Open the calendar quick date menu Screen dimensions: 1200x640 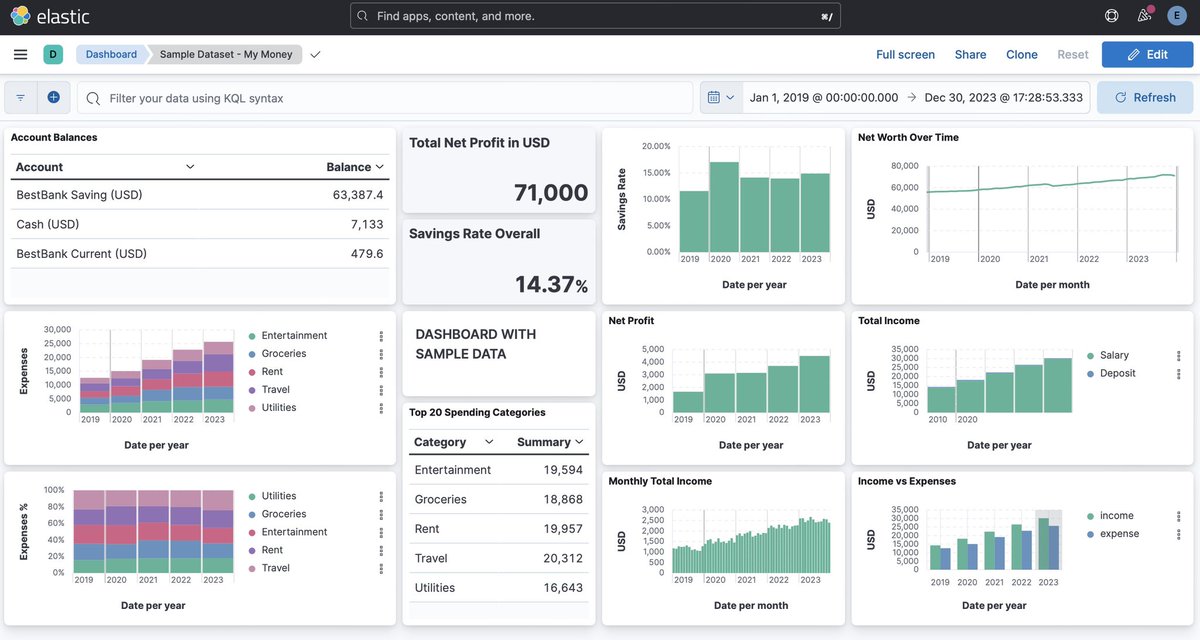[721, 97]
